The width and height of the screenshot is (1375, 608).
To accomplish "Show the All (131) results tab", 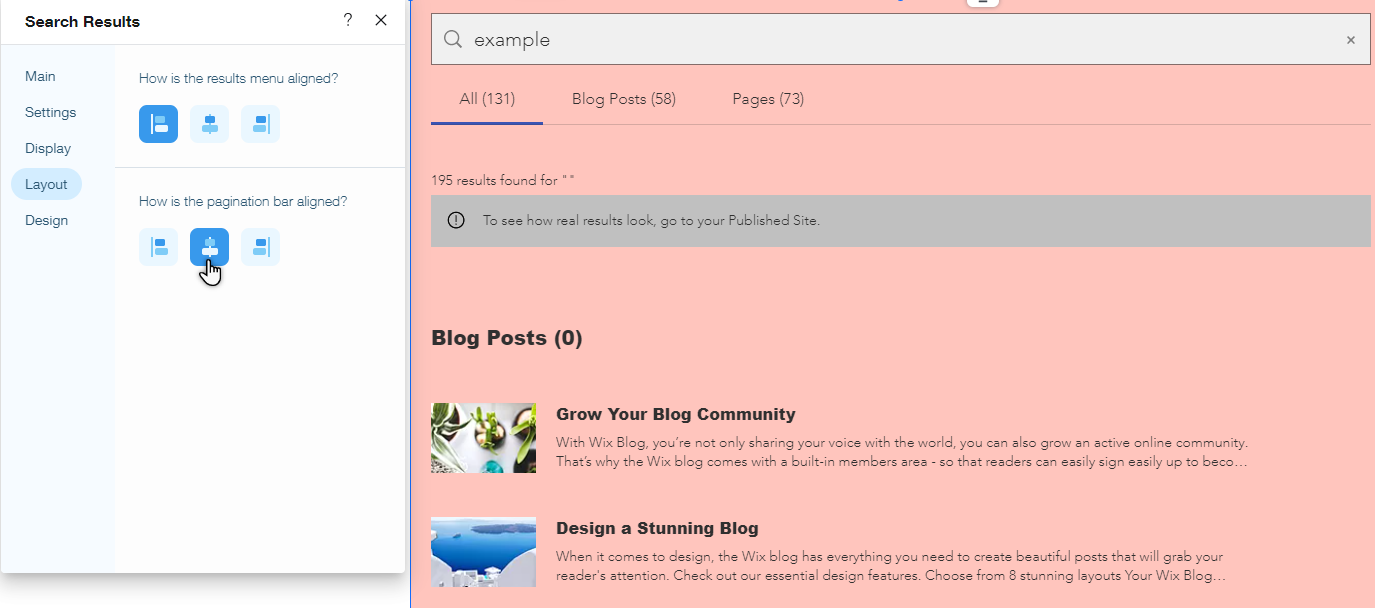I will pos(487,98).
